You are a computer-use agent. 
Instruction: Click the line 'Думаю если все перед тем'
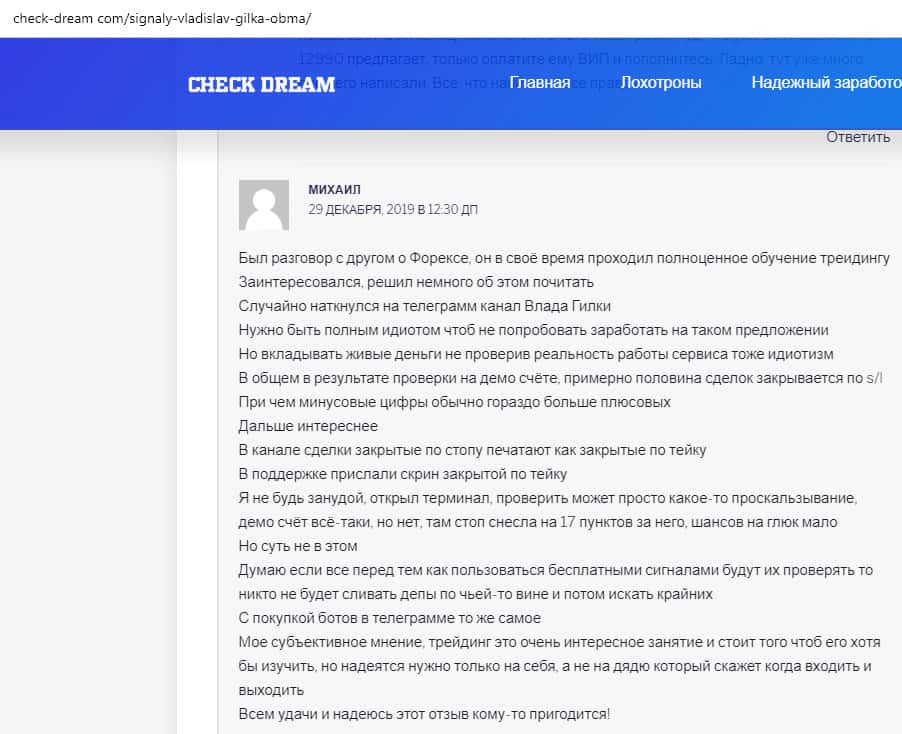[x=556, y=571]
